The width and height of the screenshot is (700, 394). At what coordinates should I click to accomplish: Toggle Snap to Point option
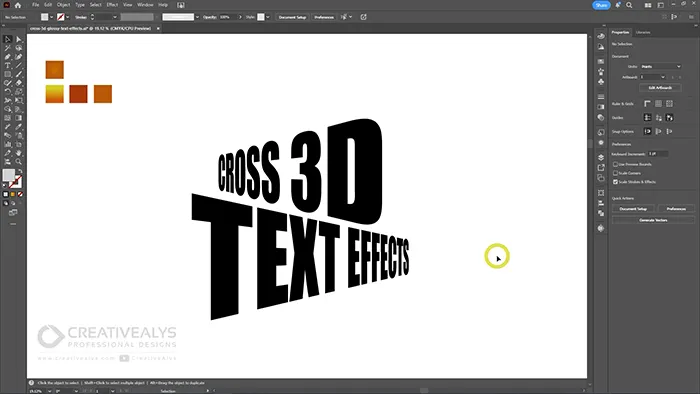click(x=647, y=131)
